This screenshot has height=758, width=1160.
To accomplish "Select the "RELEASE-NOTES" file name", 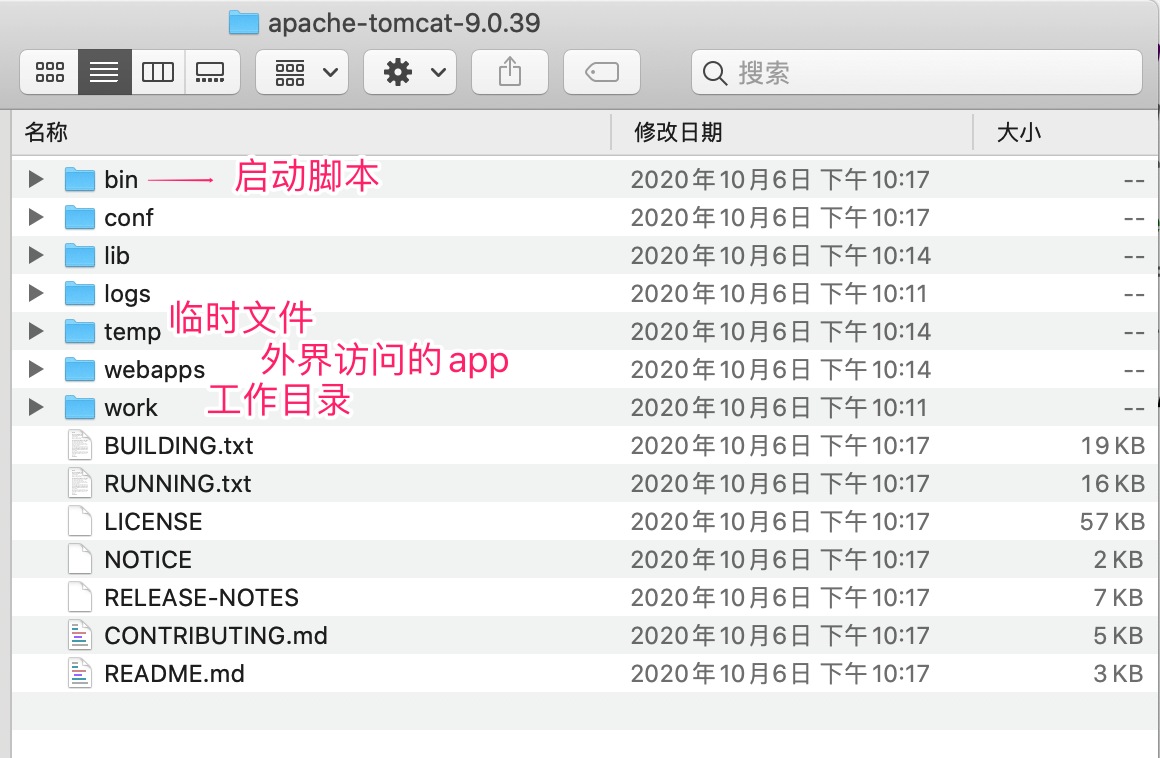I will click(x=201, y=598).
